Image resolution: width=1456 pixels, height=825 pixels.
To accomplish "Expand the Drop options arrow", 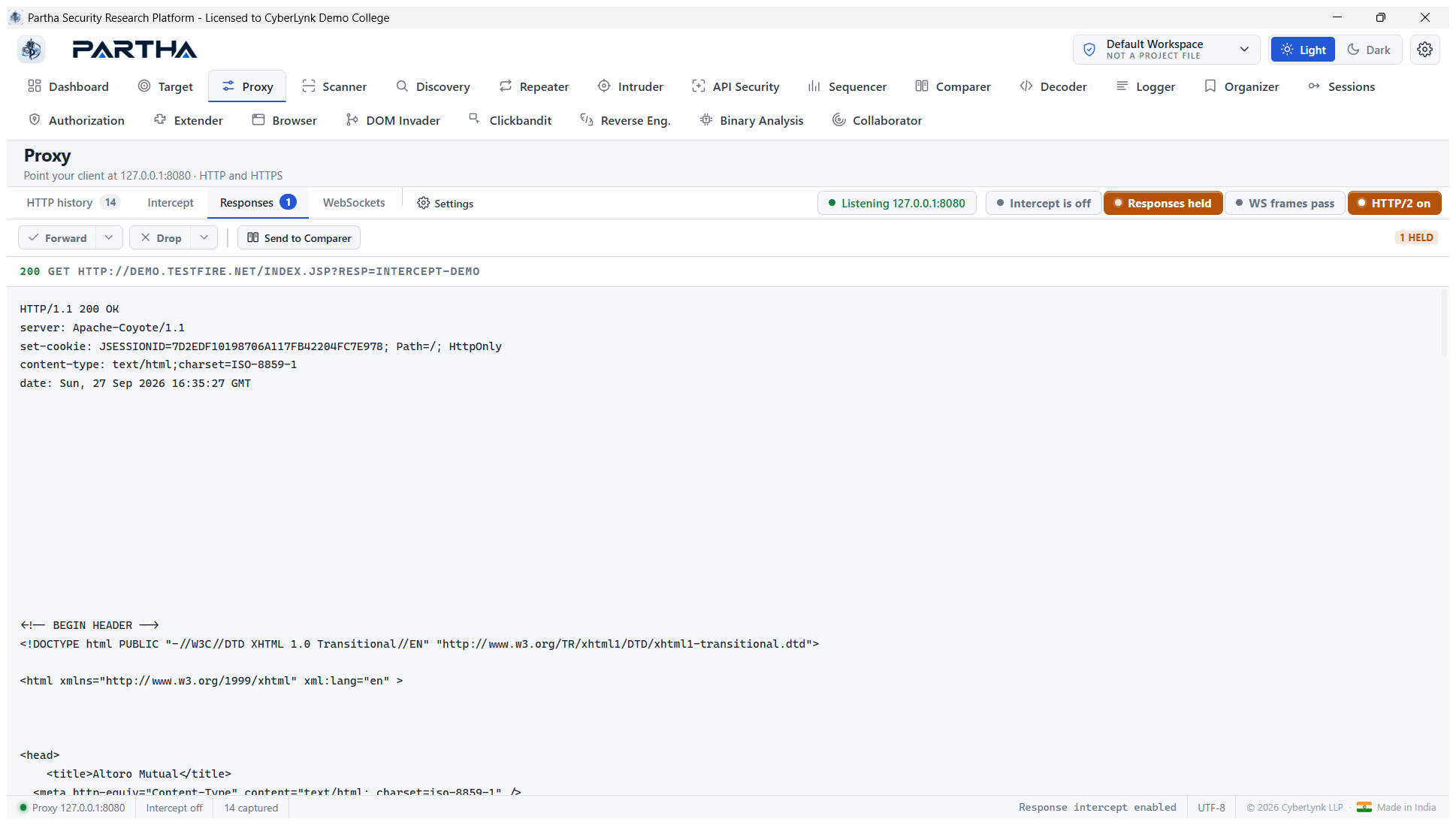I will coord(204,237).
